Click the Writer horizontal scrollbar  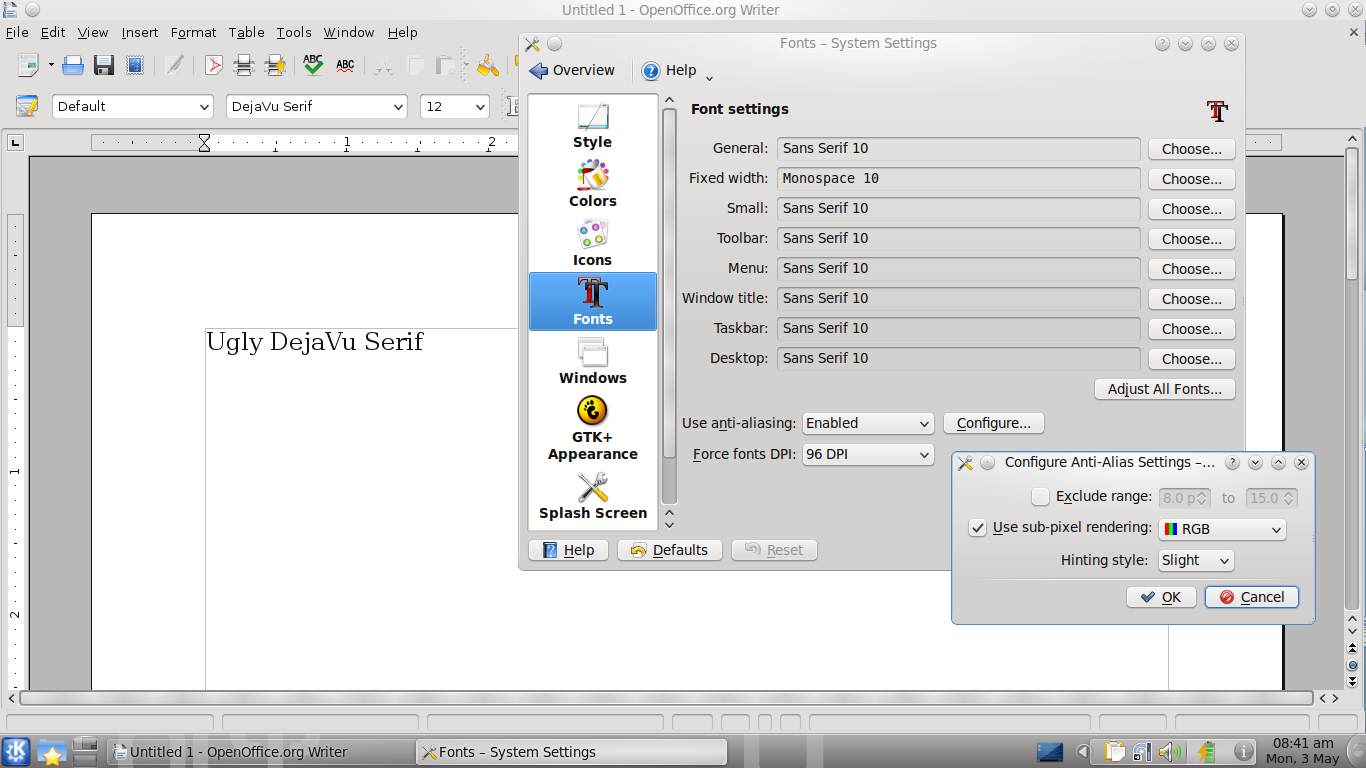pyautogui.click(x=666, y=698)
